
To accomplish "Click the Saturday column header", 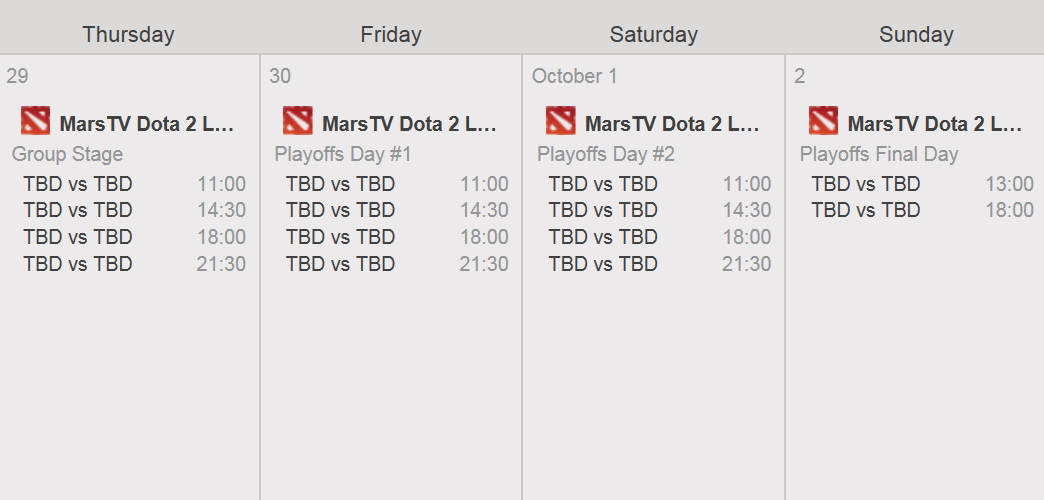I will pyautogui.click(x=653, y=35).
